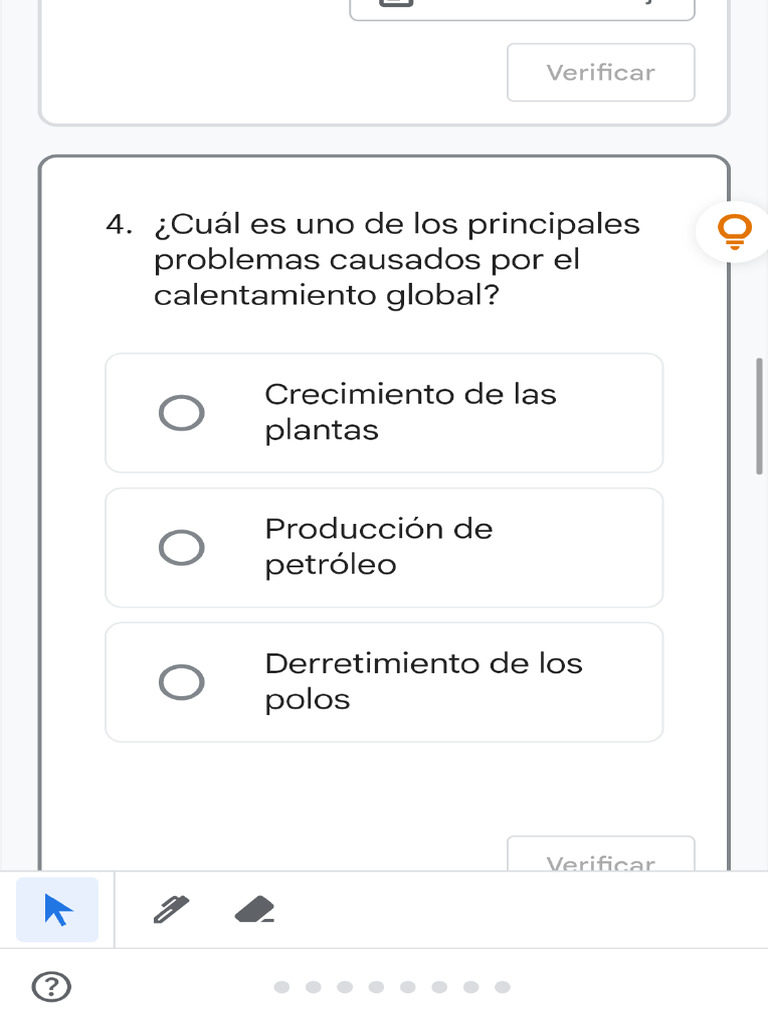
Task: Navigate to the last page dot
Action: (502, 987)
